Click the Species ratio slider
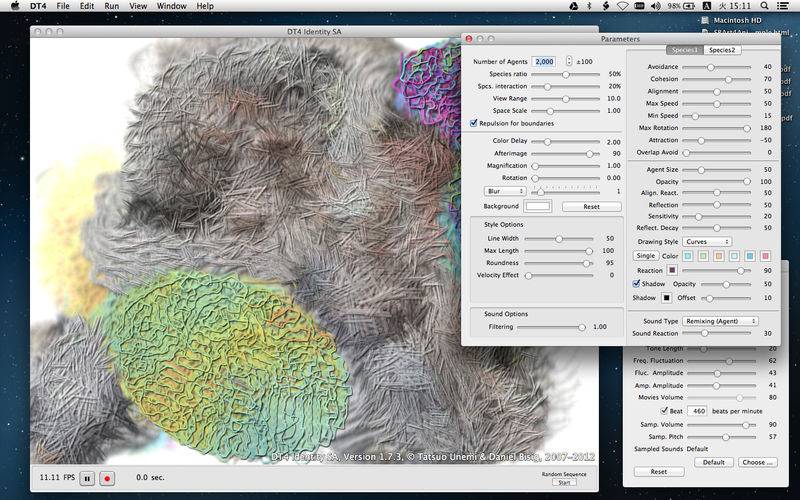 [x=565, y=74]
